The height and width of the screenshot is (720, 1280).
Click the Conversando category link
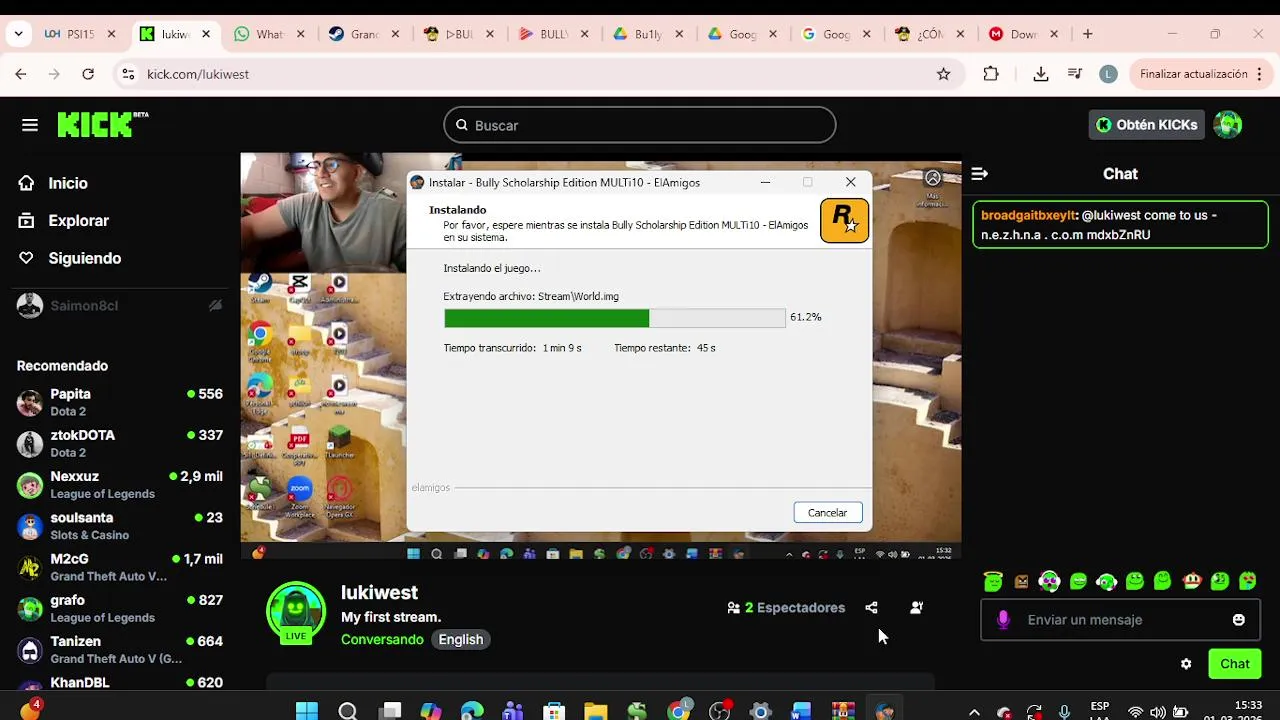(x=382, y=639)
